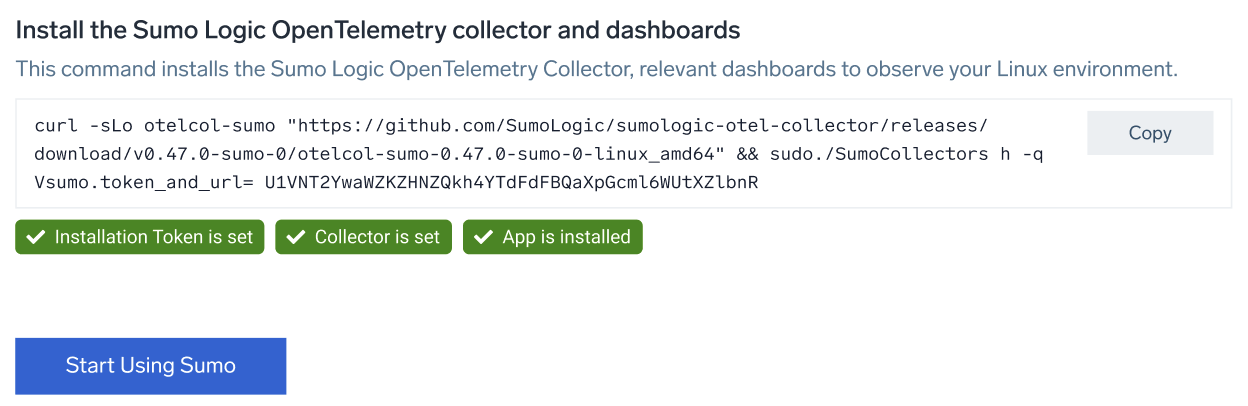
Task: Click the && operator in the command
Action: (x=746, y=156)
